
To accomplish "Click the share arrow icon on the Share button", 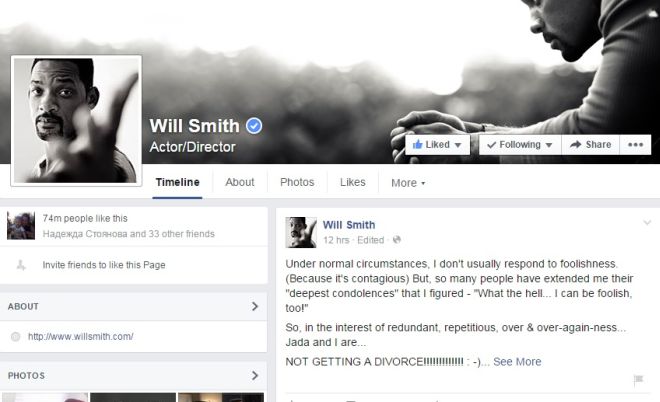I will (x=575, y=145).
